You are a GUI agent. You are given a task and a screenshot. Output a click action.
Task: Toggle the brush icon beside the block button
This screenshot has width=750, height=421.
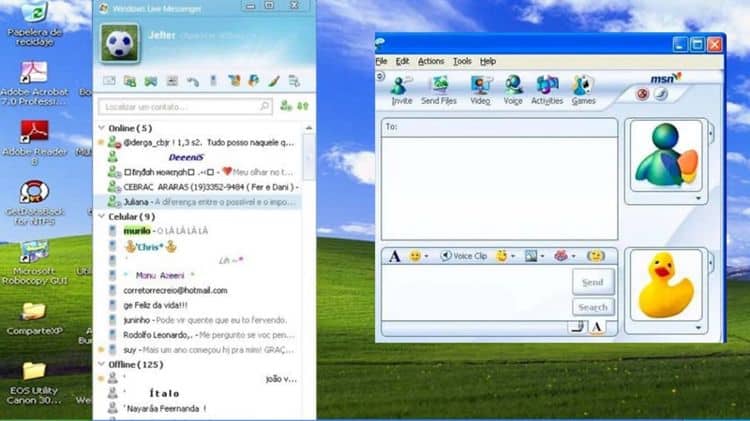point(661,94)
